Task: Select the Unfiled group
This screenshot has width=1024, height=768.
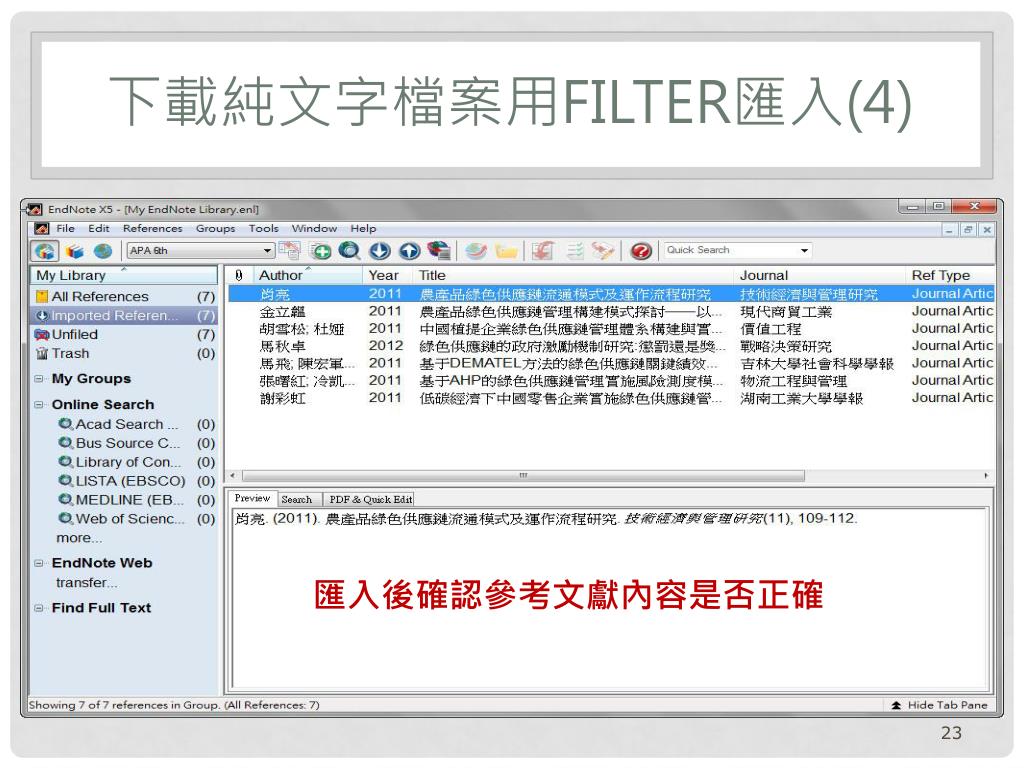Action: [x=125, y=334]
